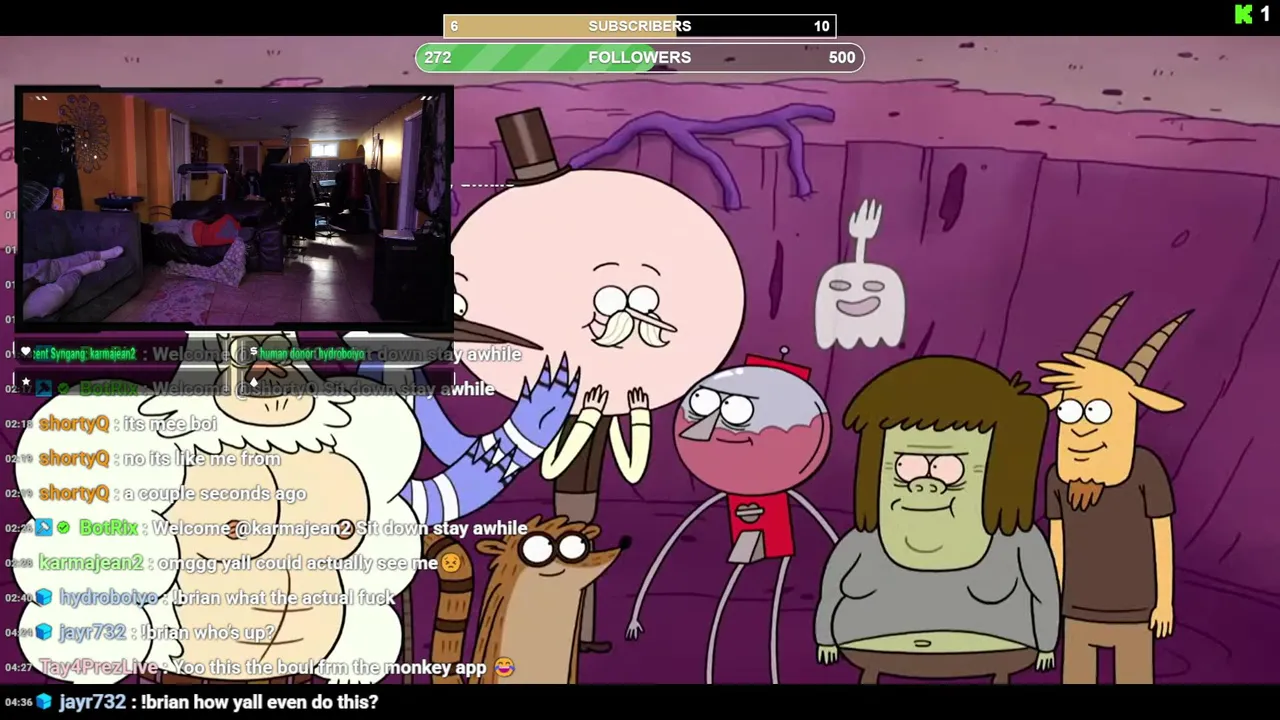1280x720 pixels.
Task: Click the current subscriber count 6
Action: 454,26
